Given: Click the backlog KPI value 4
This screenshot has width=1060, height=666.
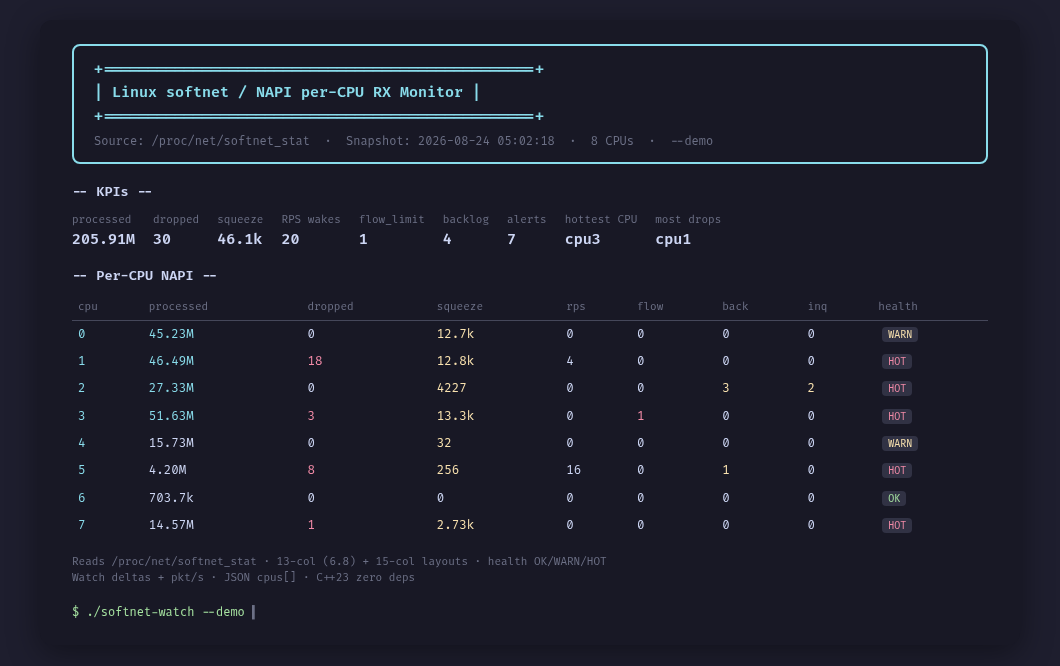Looking at the screenshot, I should pyautogui.click(x=447, y=239).
